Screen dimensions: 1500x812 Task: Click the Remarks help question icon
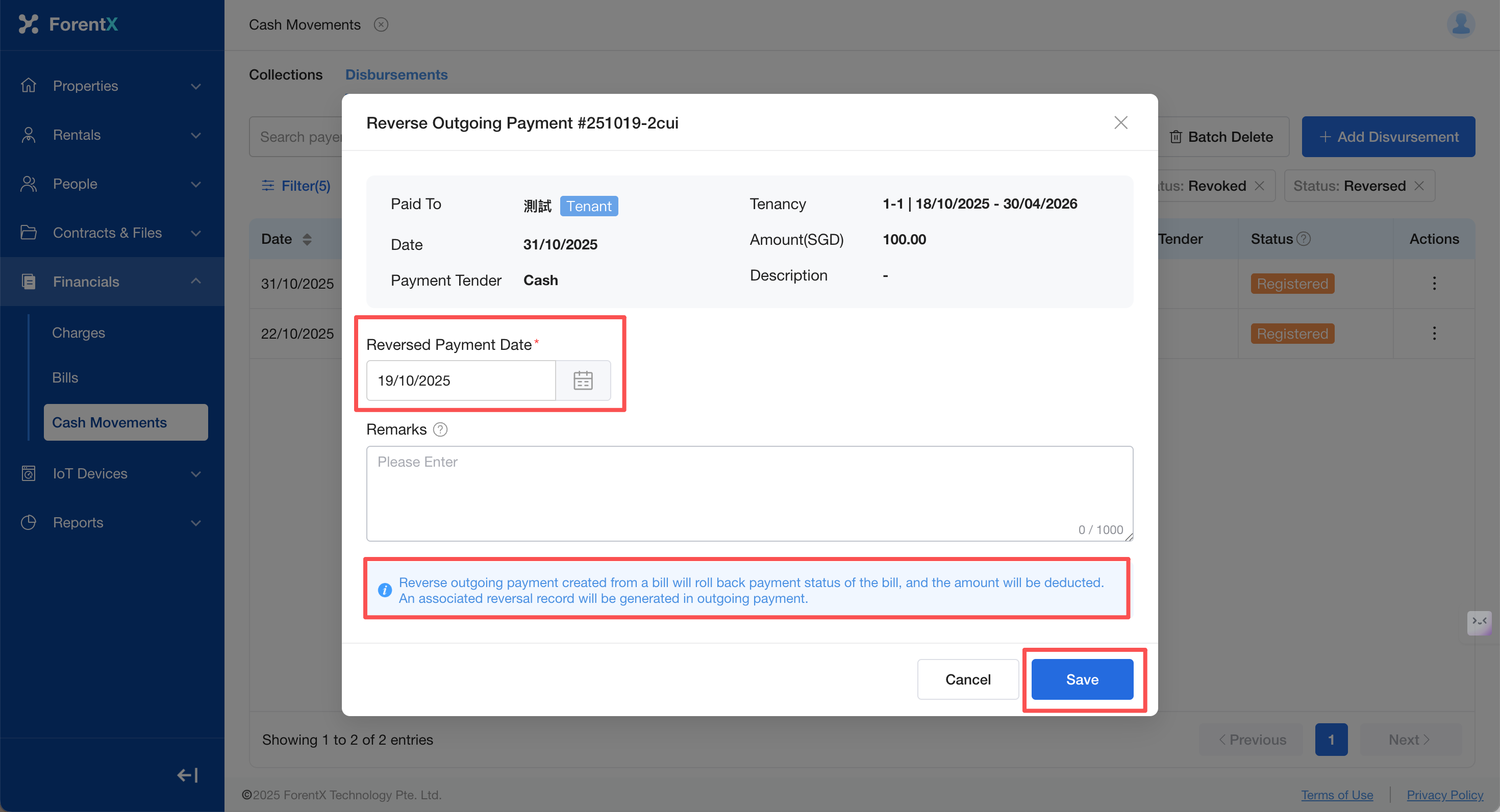(440, 429)
